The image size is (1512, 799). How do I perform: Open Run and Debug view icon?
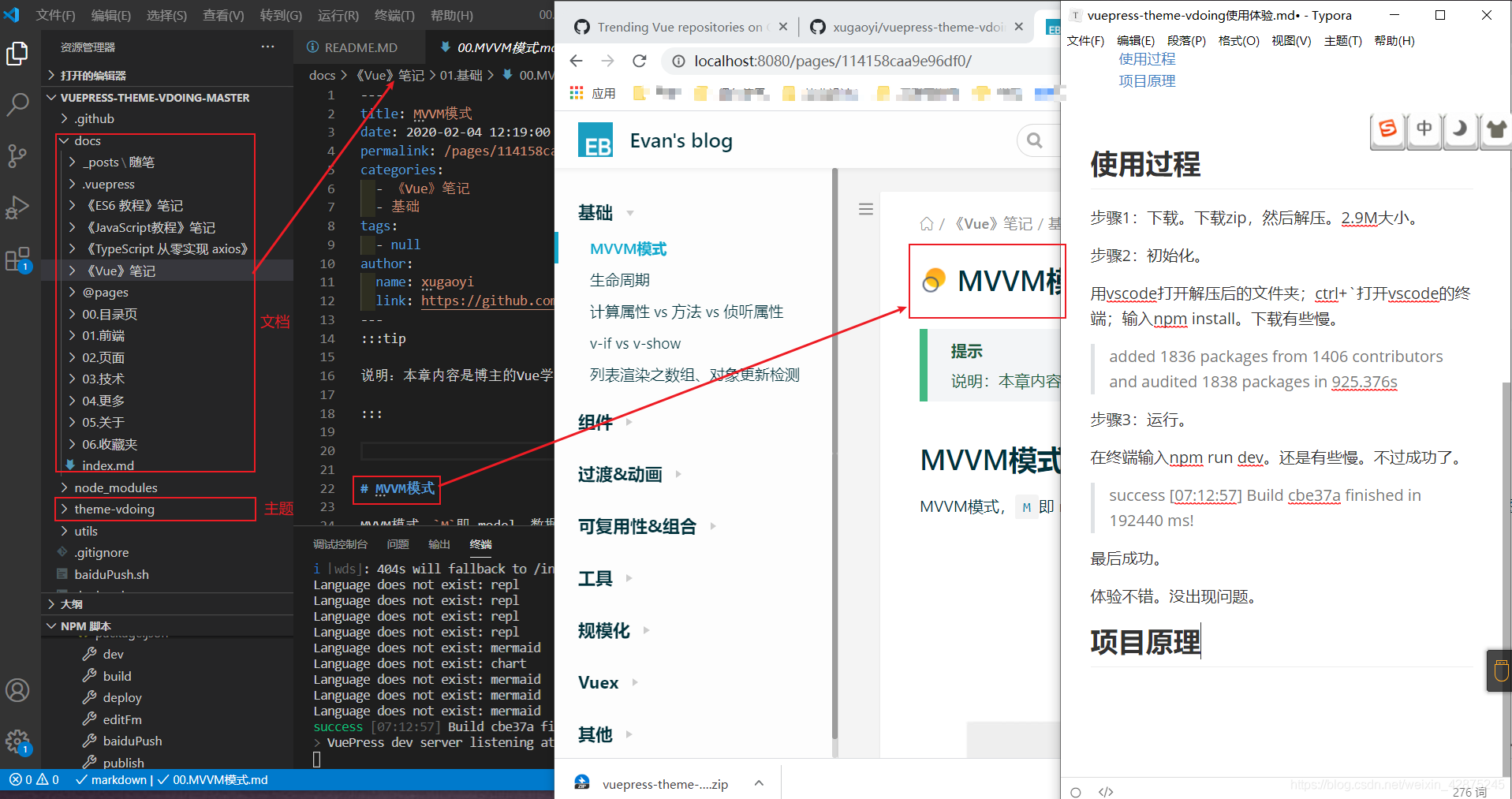tap(17, 207)
